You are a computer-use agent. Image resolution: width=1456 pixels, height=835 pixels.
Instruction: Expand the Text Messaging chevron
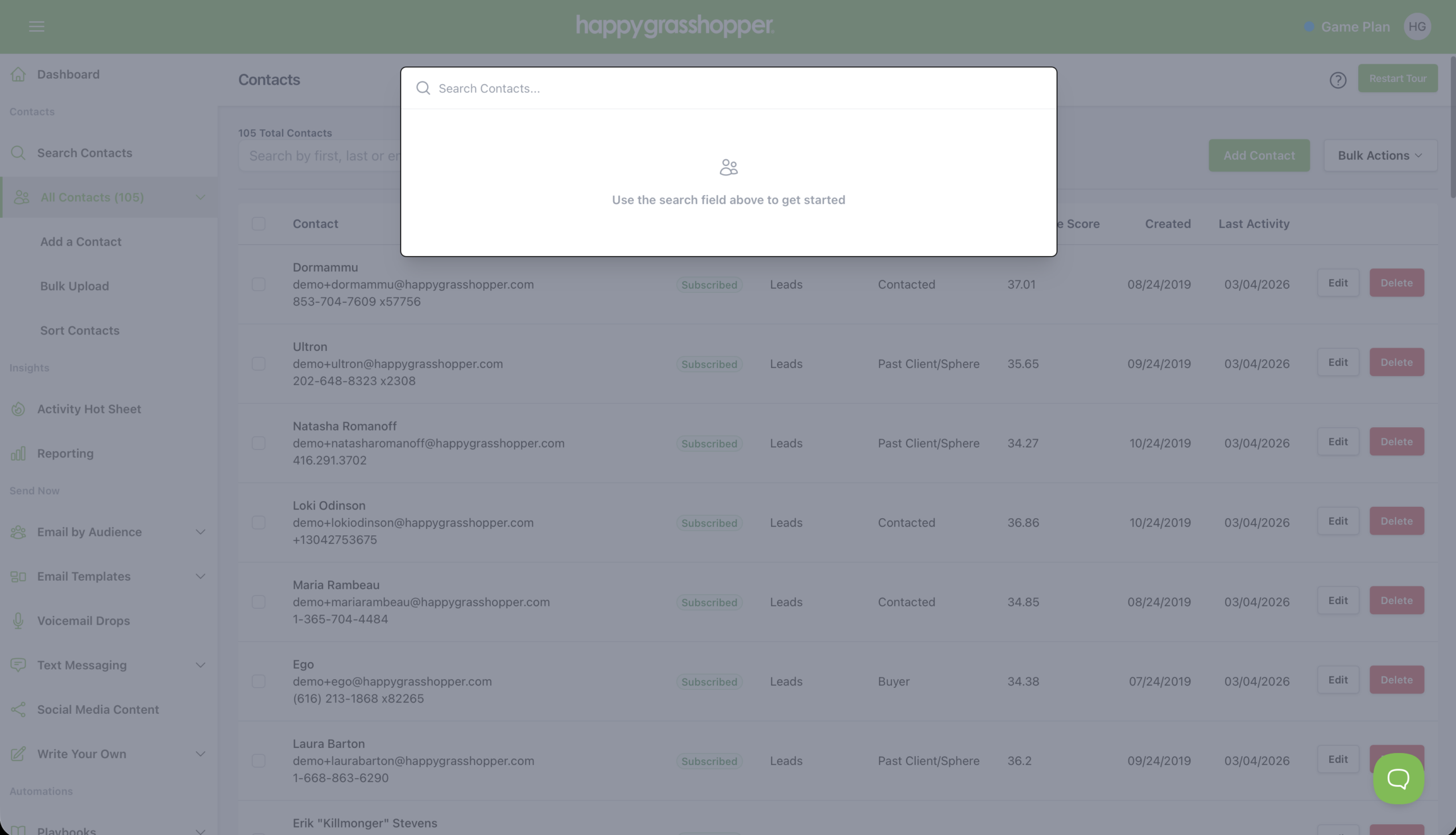tap(200, 665)
